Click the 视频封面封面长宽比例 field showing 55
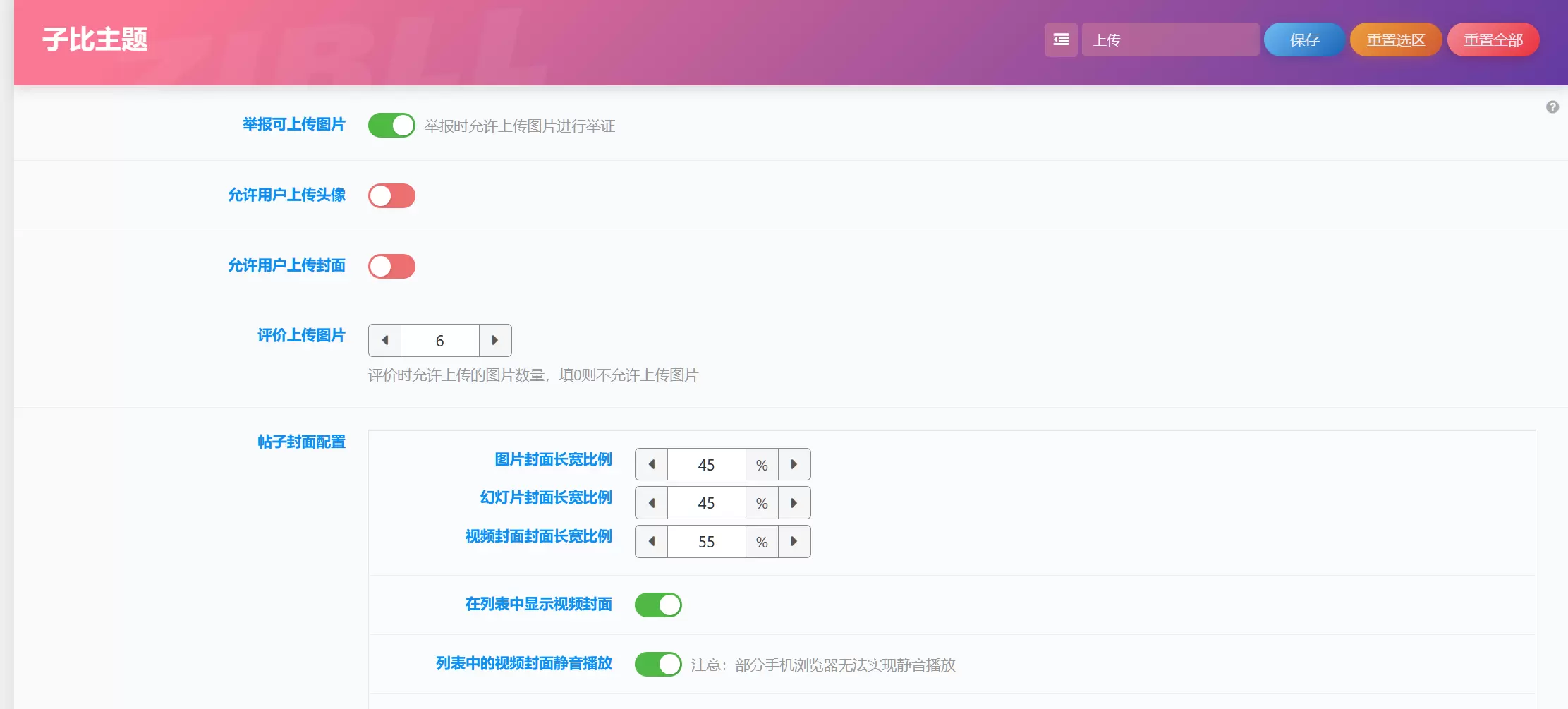The image size is (1568, 709). click(x=707, y=542)
